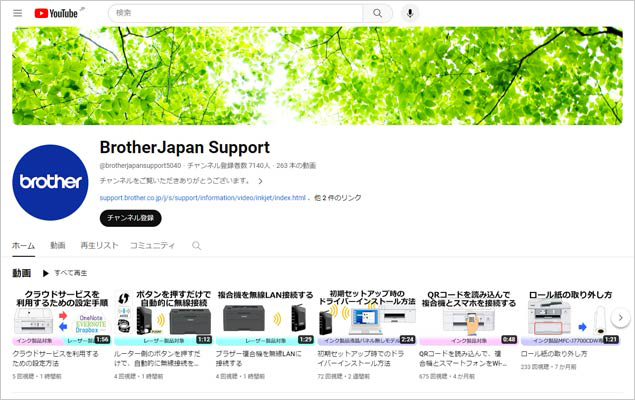Open ロール紙の取り外し方 video thumbnail

point(570,317)
